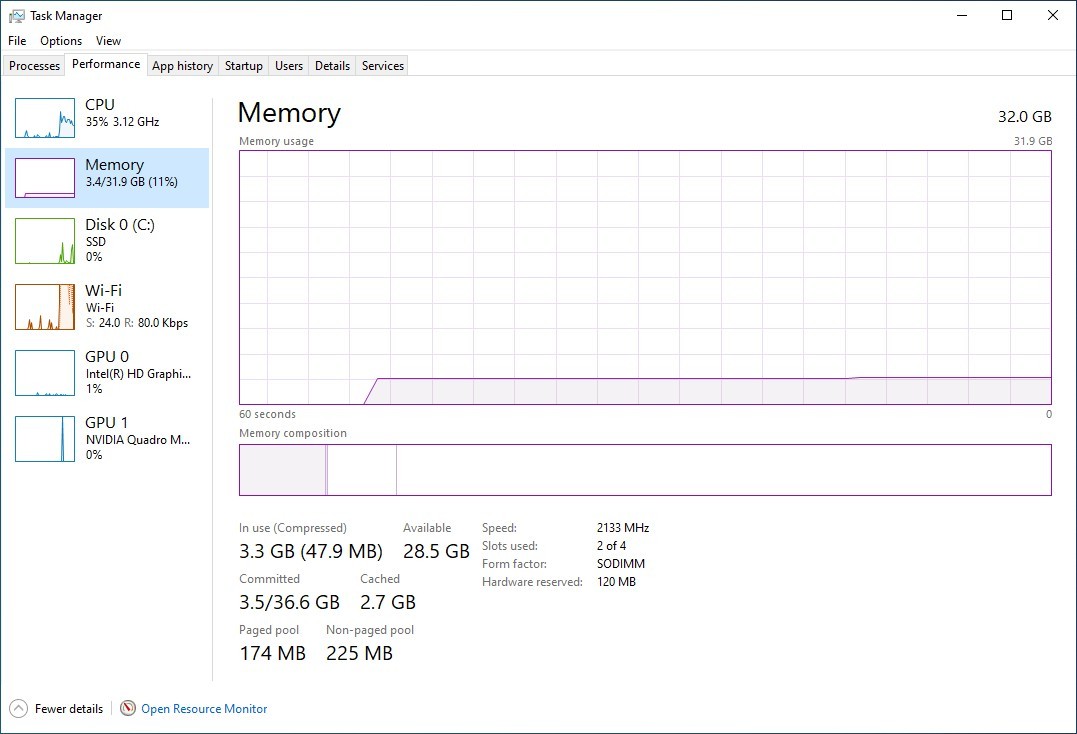Select GPU 1 NVIDIA Quadro graph
This screenshot has width=1077, height=734.
(45, 439)
